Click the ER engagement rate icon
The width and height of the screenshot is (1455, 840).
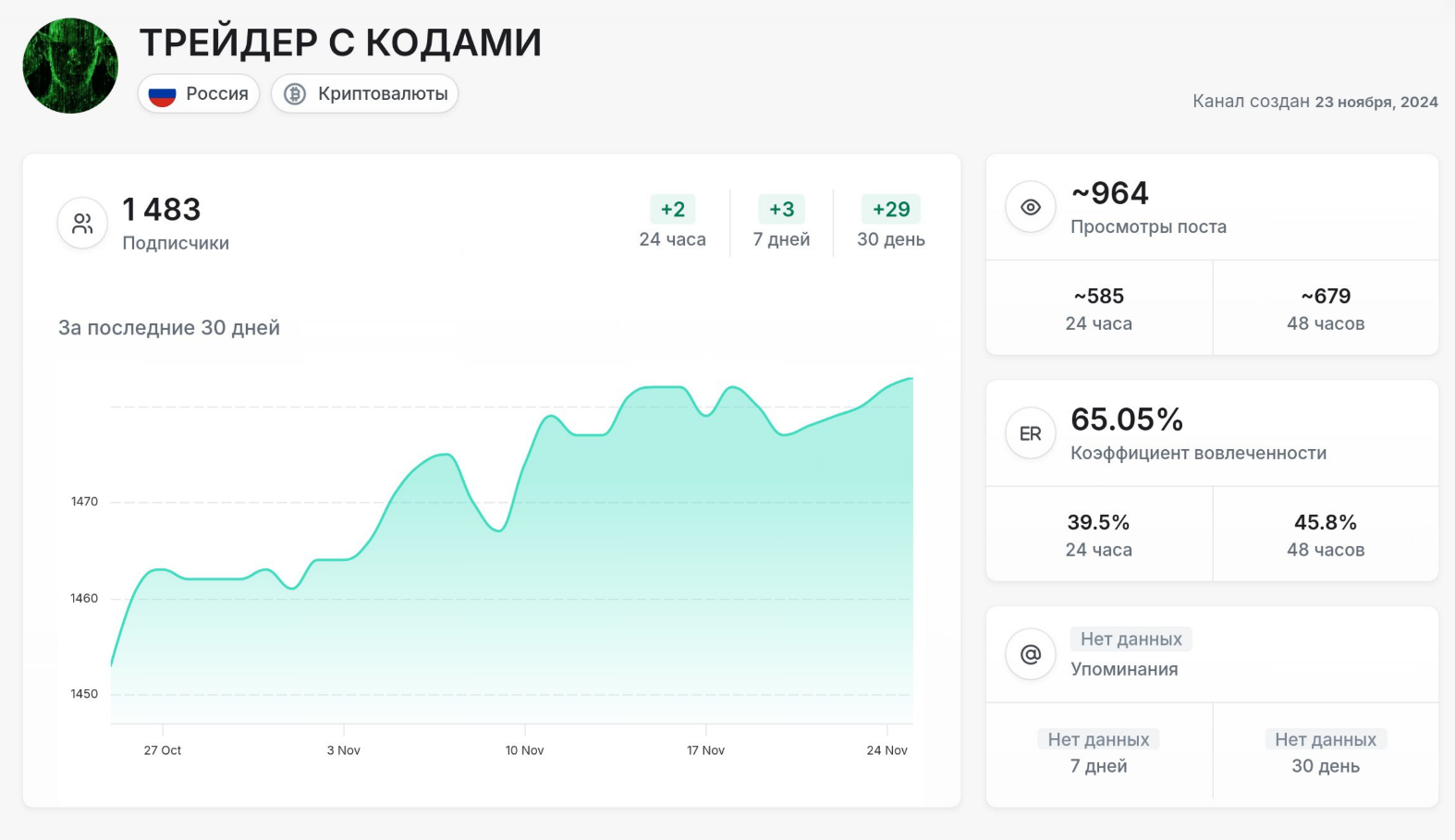pyautogui.click(x=1031, y=433)
